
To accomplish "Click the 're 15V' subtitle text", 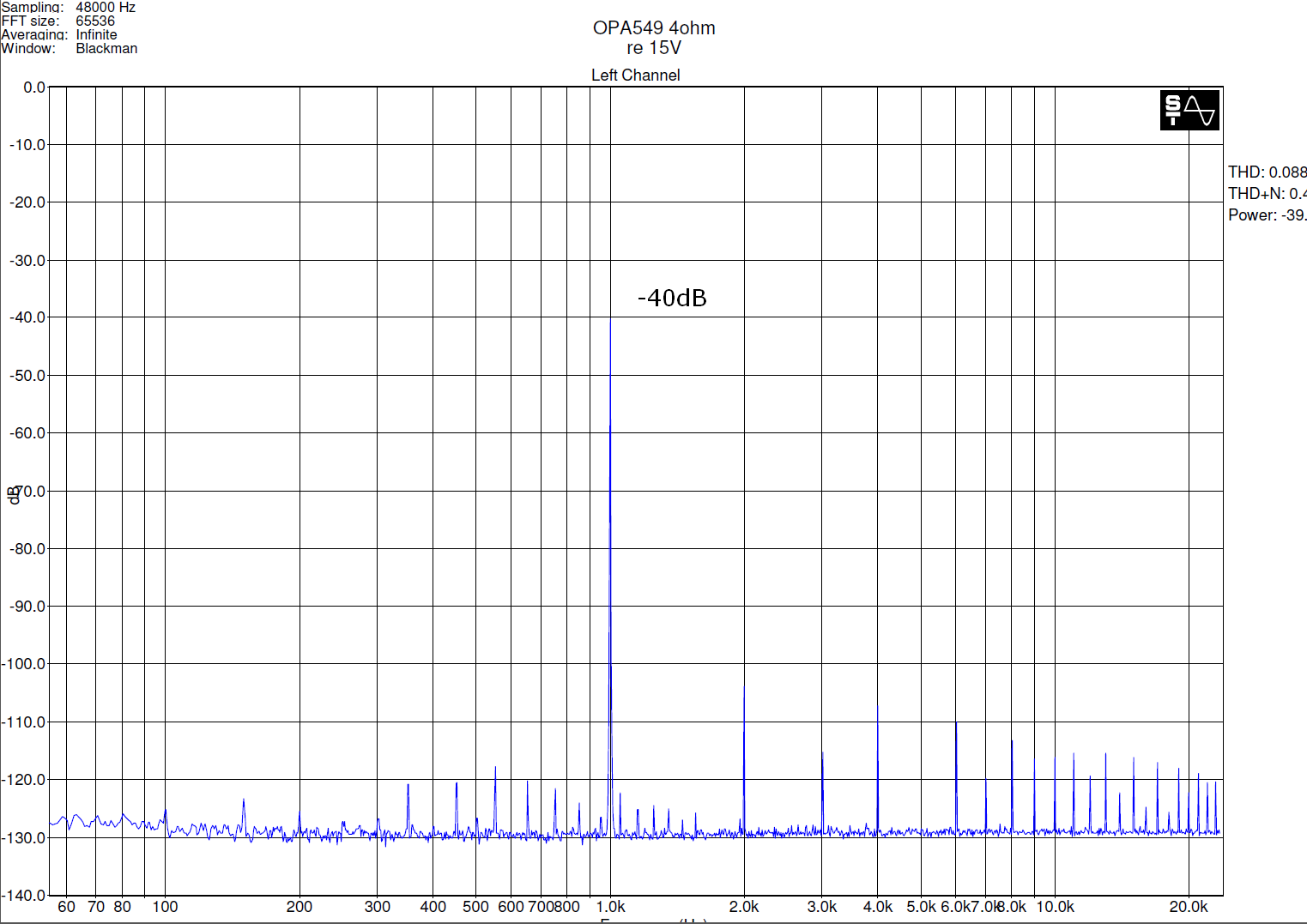I will pos(654,48).
